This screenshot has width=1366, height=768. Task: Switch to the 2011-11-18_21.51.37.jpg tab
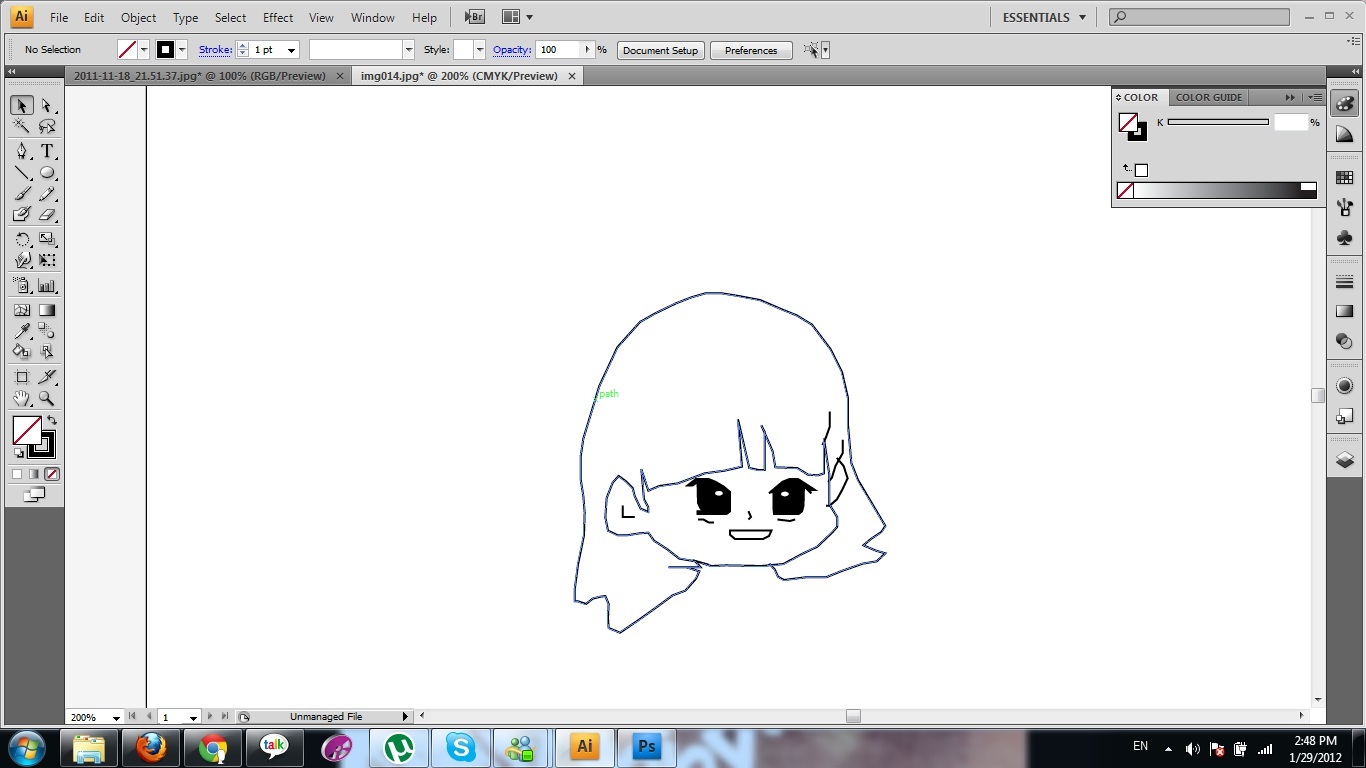(200, 76)
